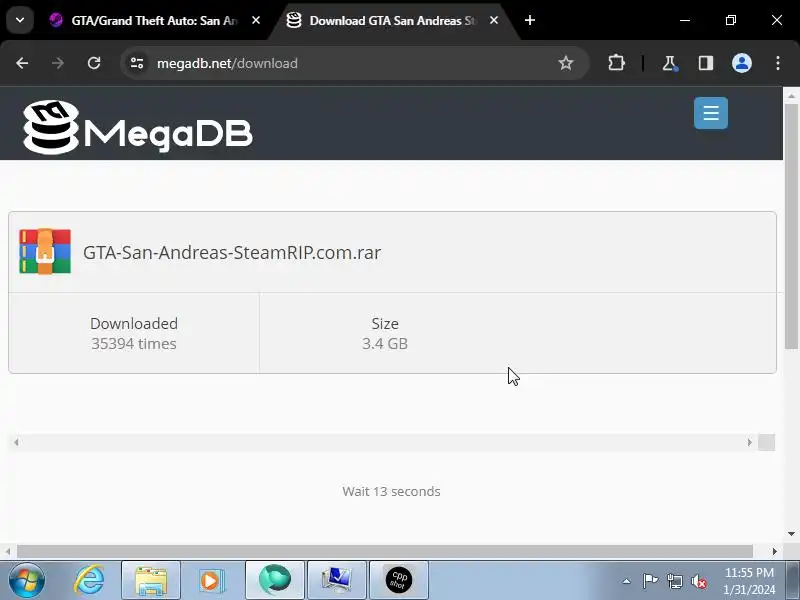Click the WinRAR archive file icon
This screenshot has height=600, width=800.
tap(45, 252)
